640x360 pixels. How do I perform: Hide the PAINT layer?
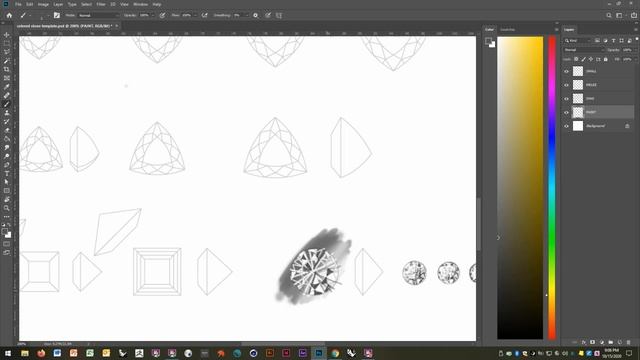pyautogui.click(x=566, y=112)
